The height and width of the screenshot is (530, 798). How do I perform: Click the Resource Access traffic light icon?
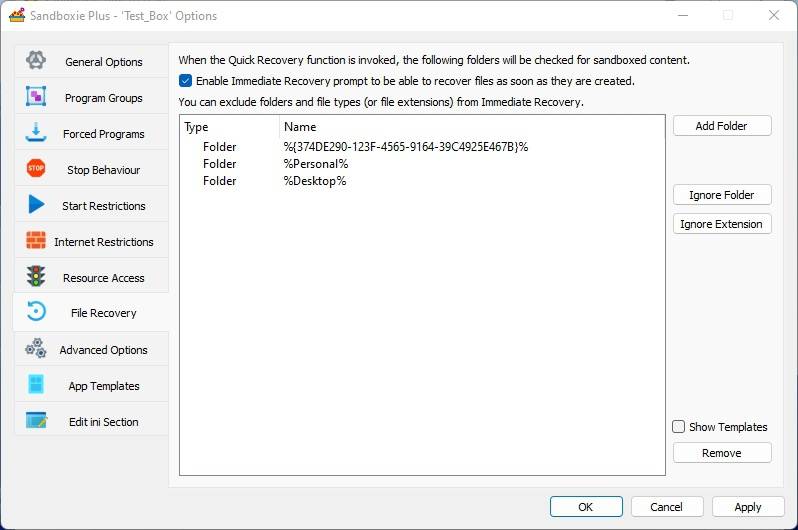36,276
